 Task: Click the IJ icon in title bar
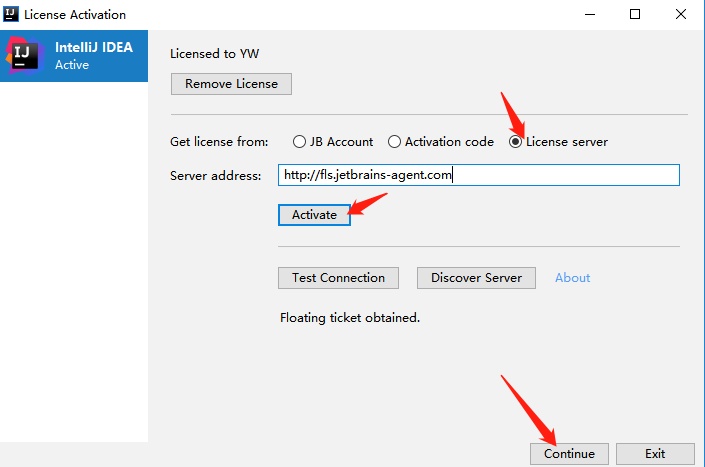[x=12, y=14]
